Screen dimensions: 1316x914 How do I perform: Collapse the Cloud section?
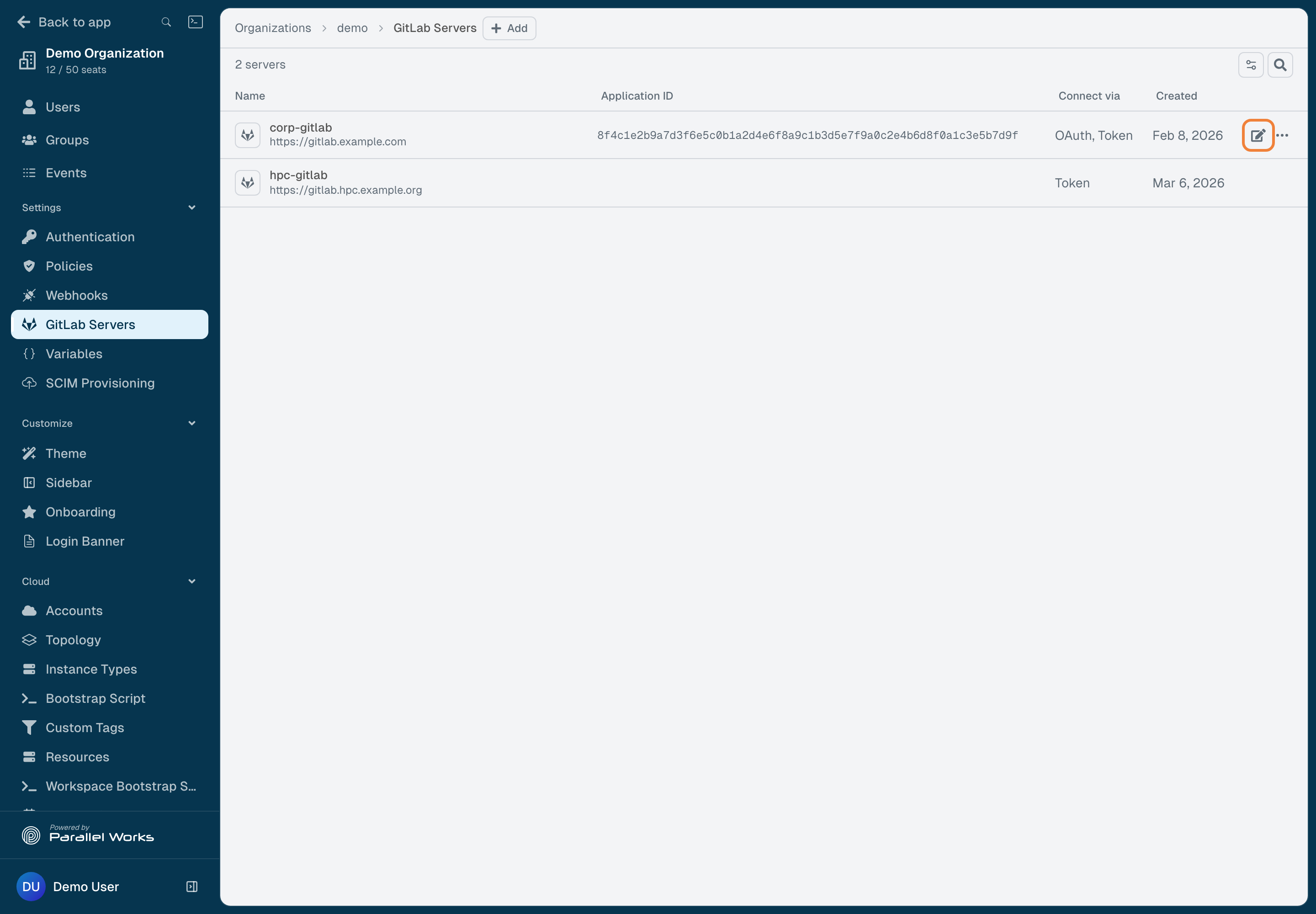(x=192, y=581)
